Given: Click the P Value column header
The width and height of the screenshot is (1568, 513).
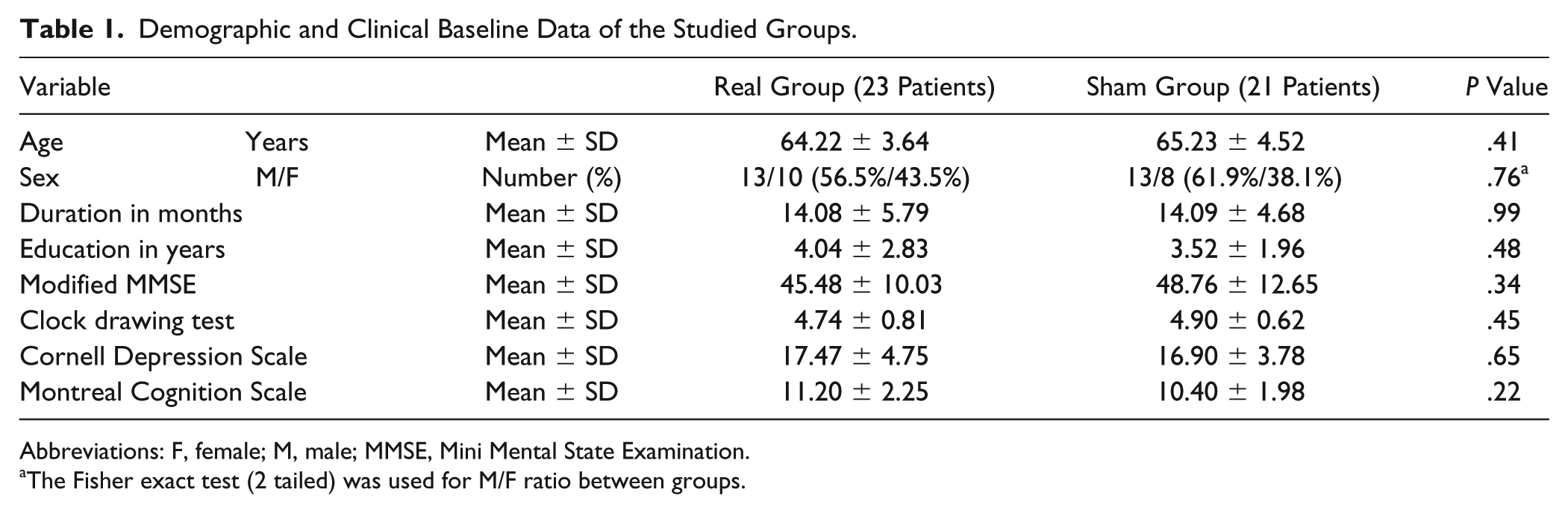Looking at the screenshot, I should (x=1506, y=87).
